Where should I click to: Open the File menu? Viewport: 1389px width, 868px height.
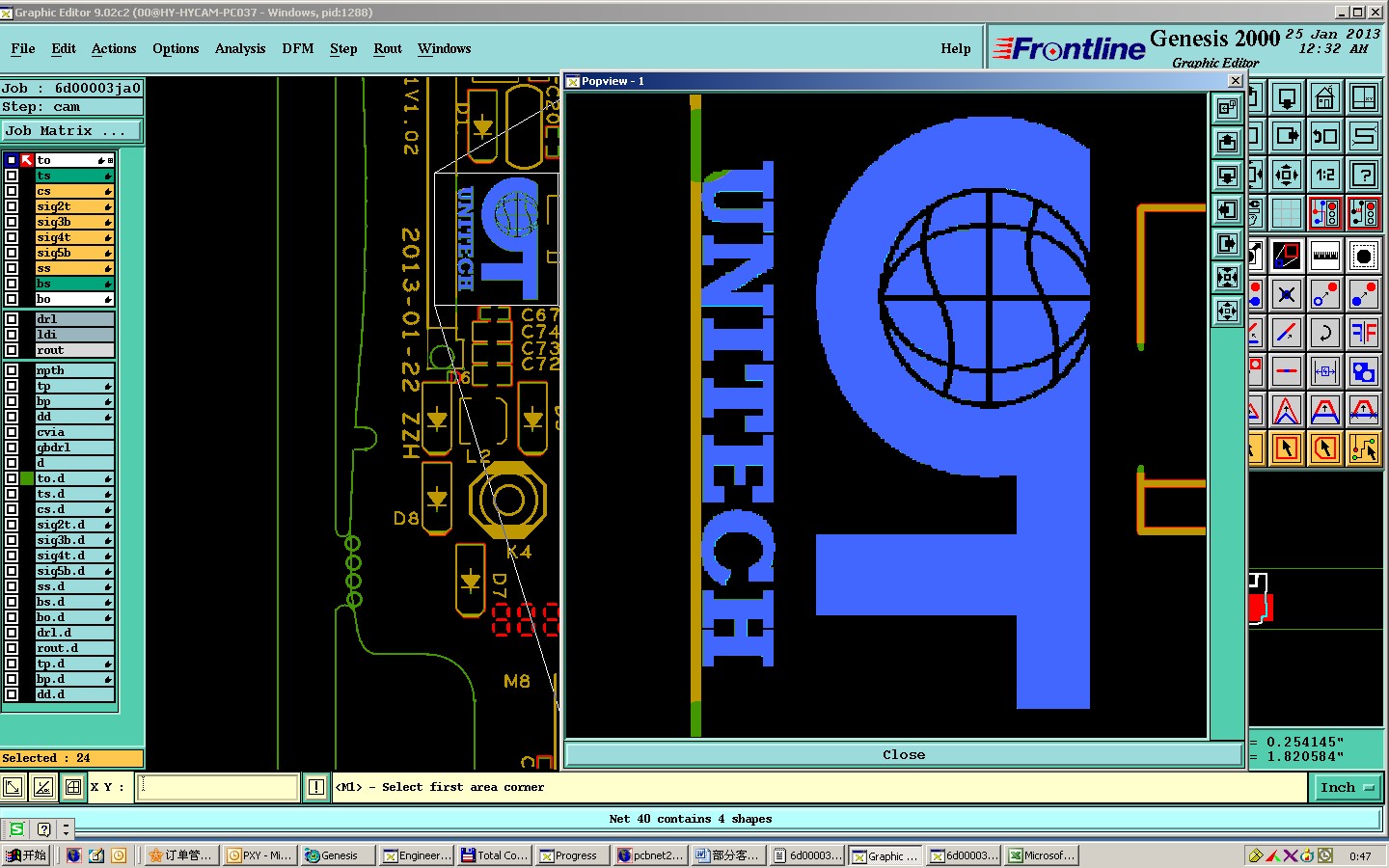23,48
